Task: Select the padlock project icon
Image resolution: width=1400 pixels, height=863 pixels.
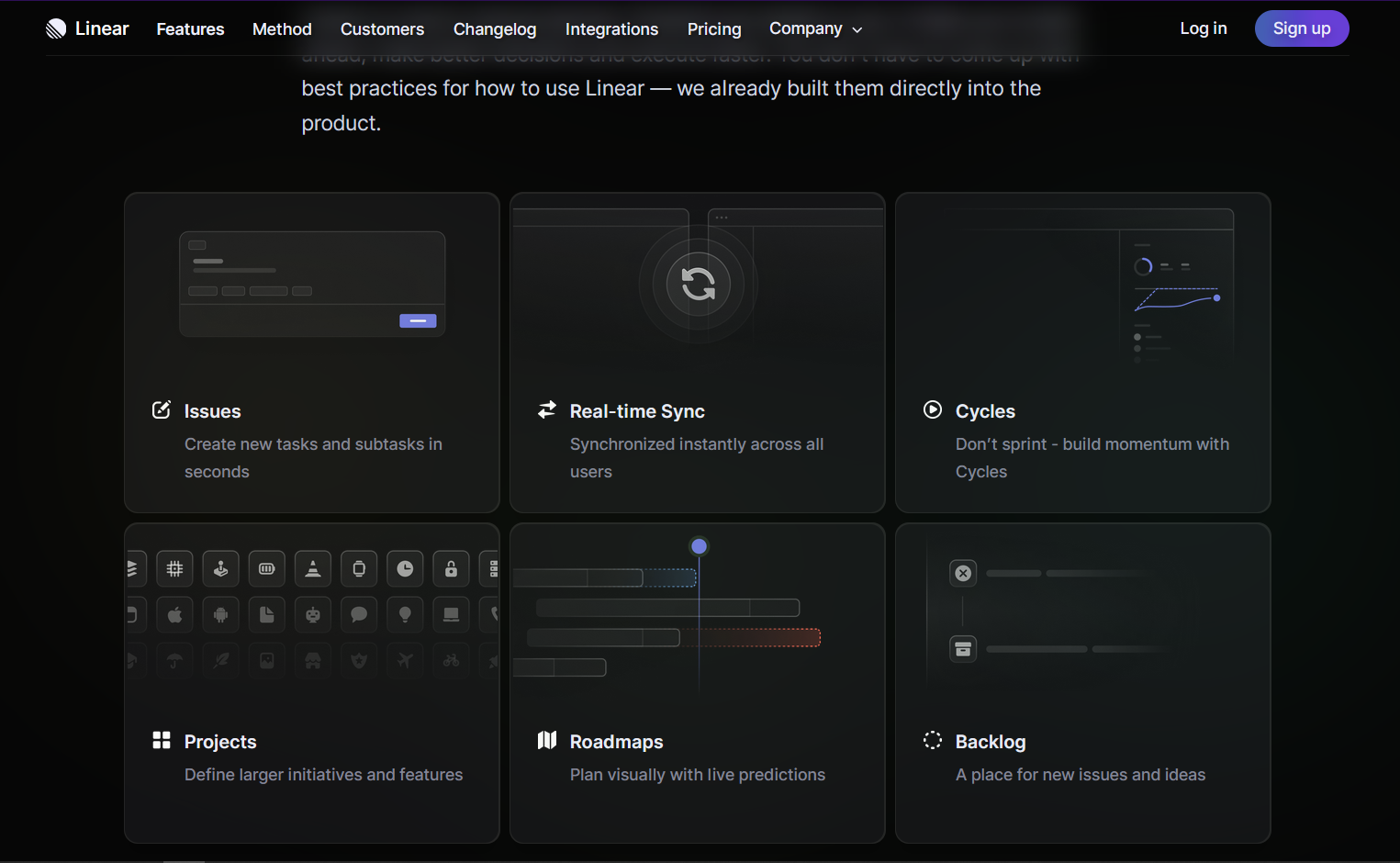Action: 451,569
